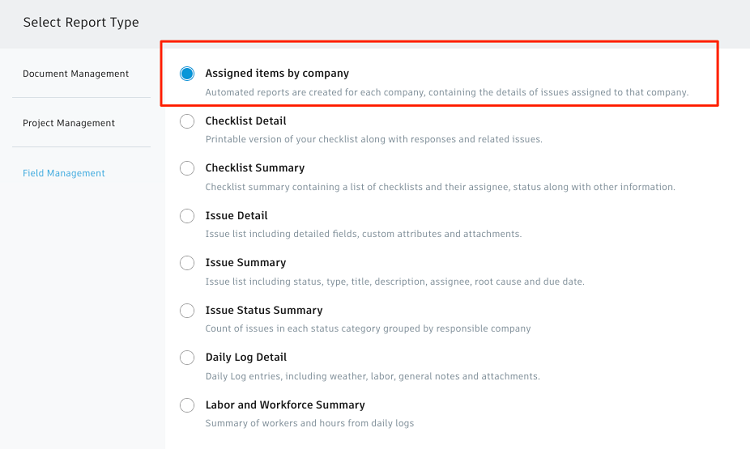Click the Issue Detail report title
750x449 pixels.
pos(237,215)
